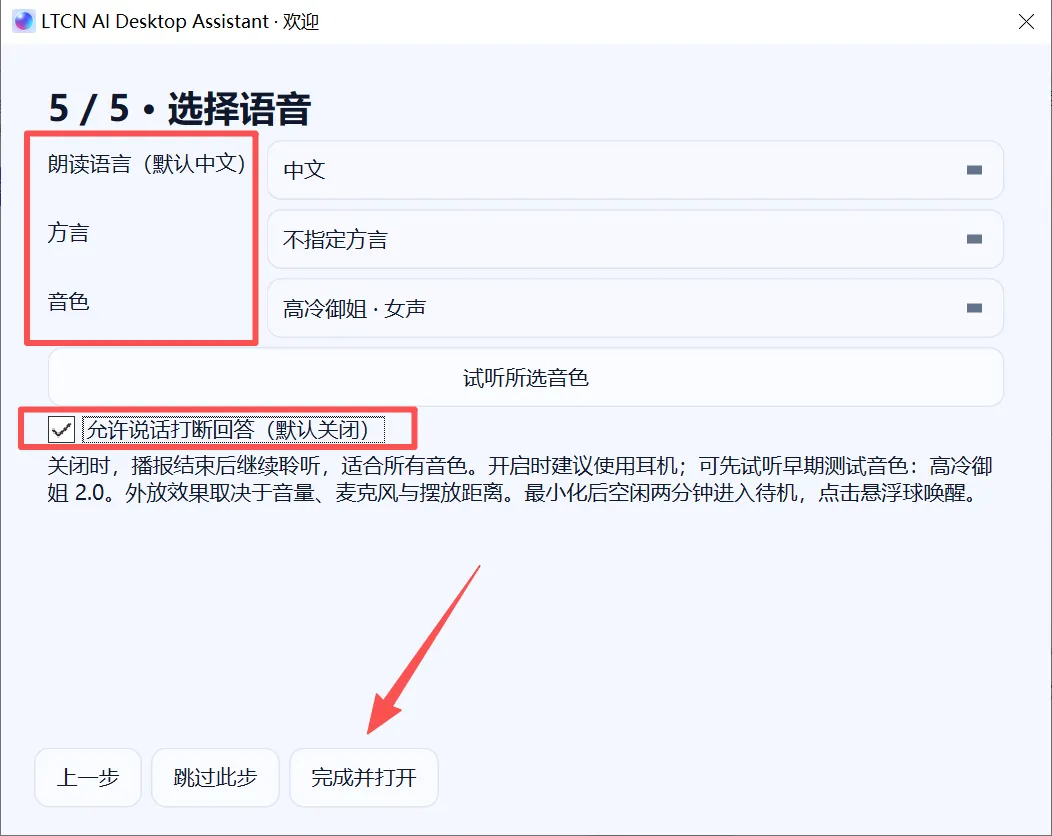
Task: Click the arrow indicator of the 不指定方言 combo box
Action: click(x=974, y=239)
